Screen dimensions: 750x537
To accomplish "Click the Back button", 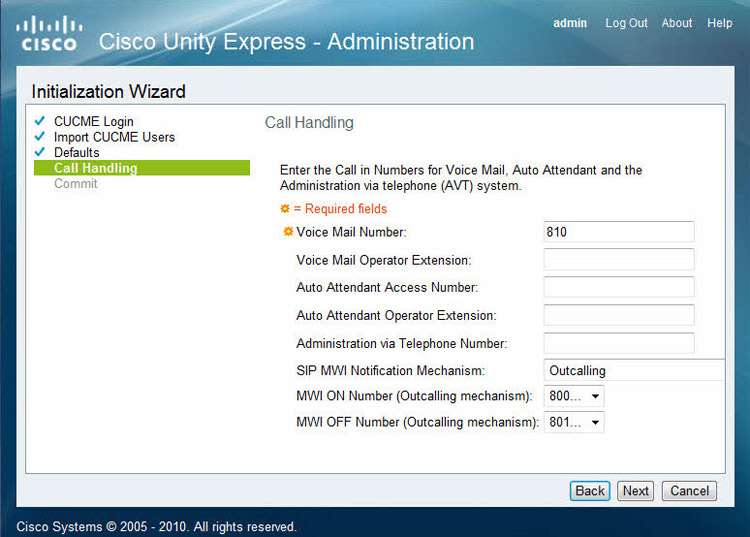I will coord(590,491).
